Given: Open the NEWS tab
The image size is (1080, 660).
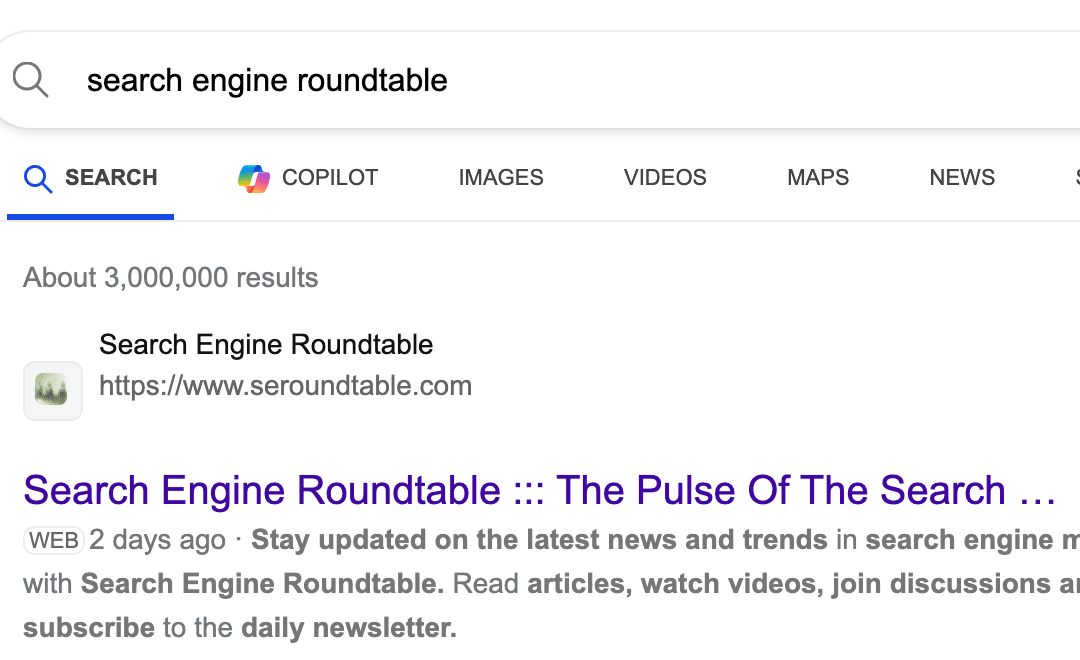Looking at the screenshot, I should pos(961,177).
